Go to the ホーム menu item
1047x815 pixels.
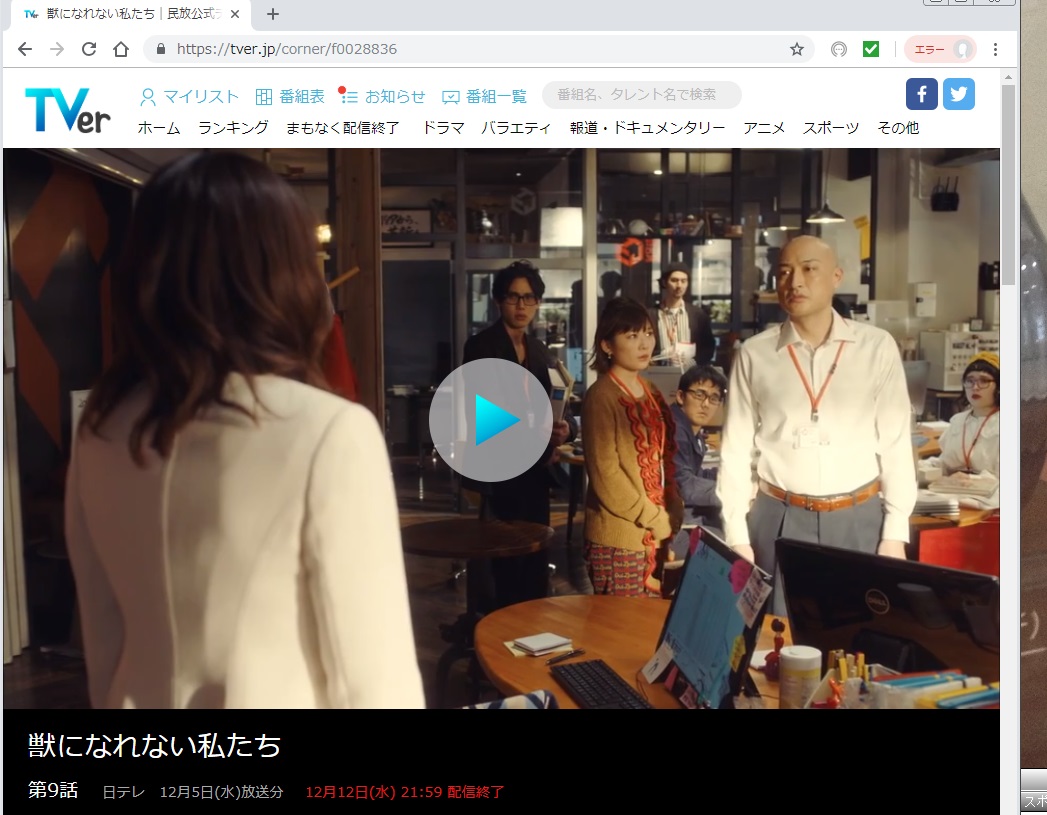coord(159,128)
